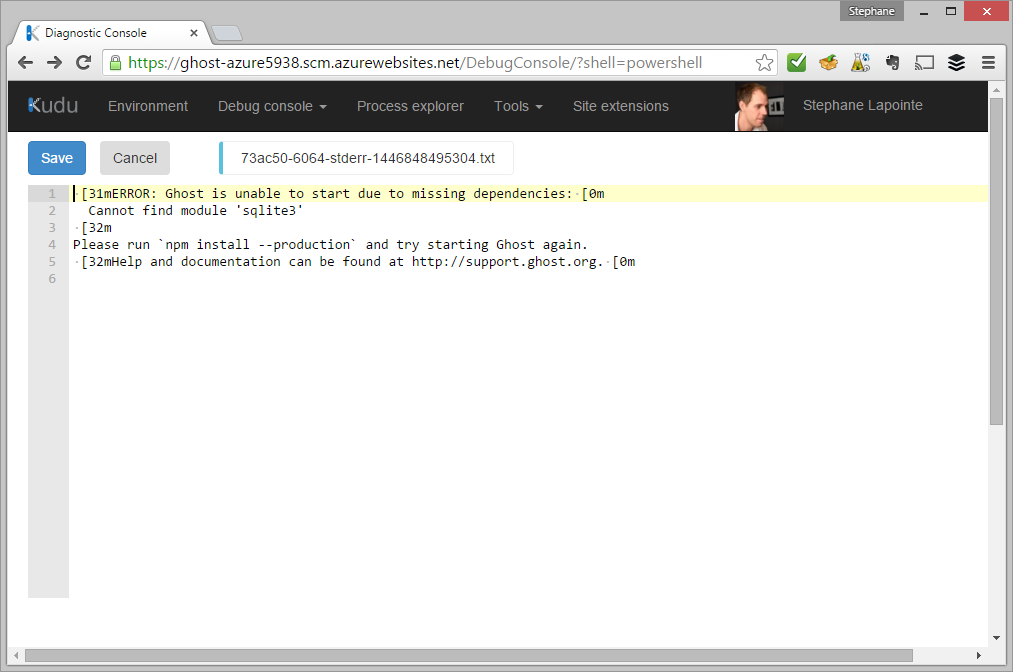This screenshot has height=672, width=1013.
Task: Click the user profile photo
Action: [759, 106]
